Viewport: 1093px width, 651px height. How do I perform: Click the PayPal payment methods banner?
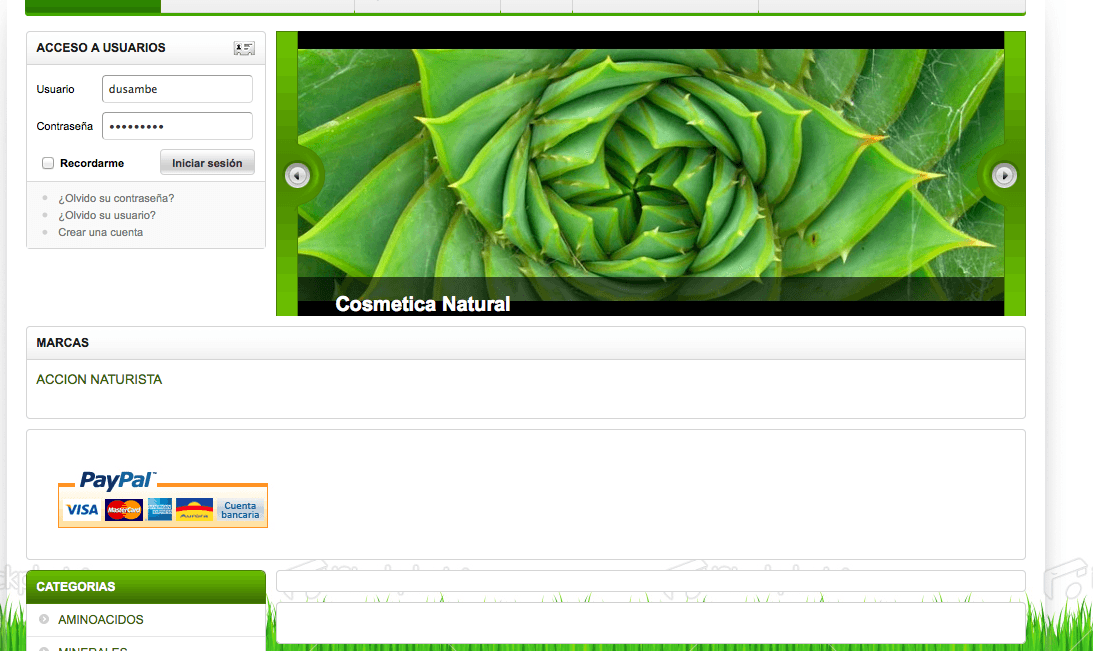pos(163,499)
